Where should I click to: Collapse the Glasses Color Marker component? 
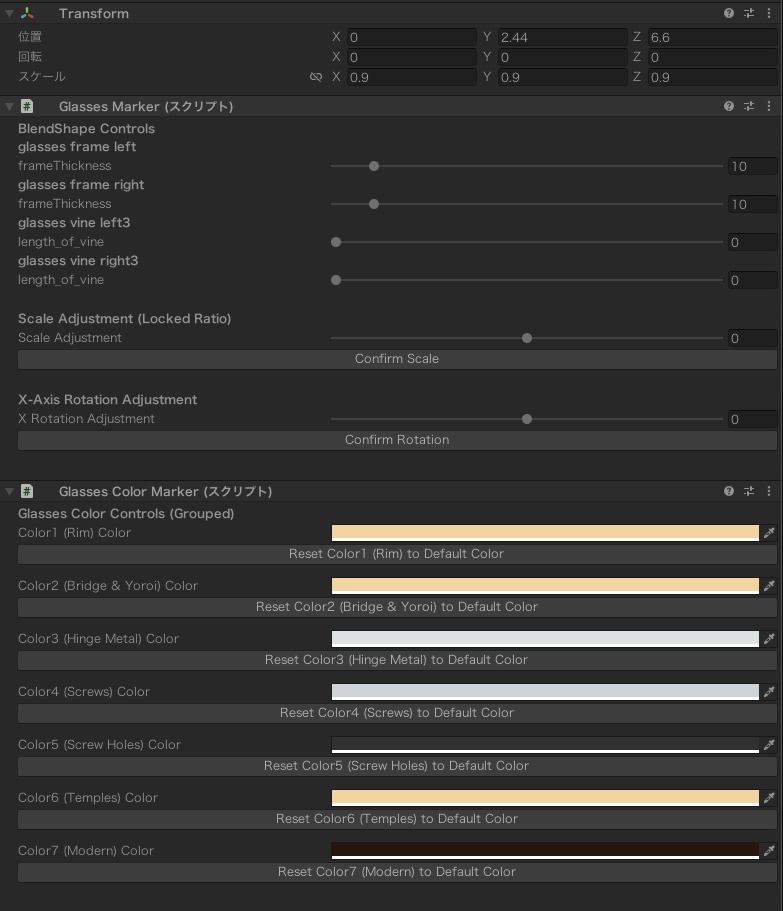pos(10,491)
